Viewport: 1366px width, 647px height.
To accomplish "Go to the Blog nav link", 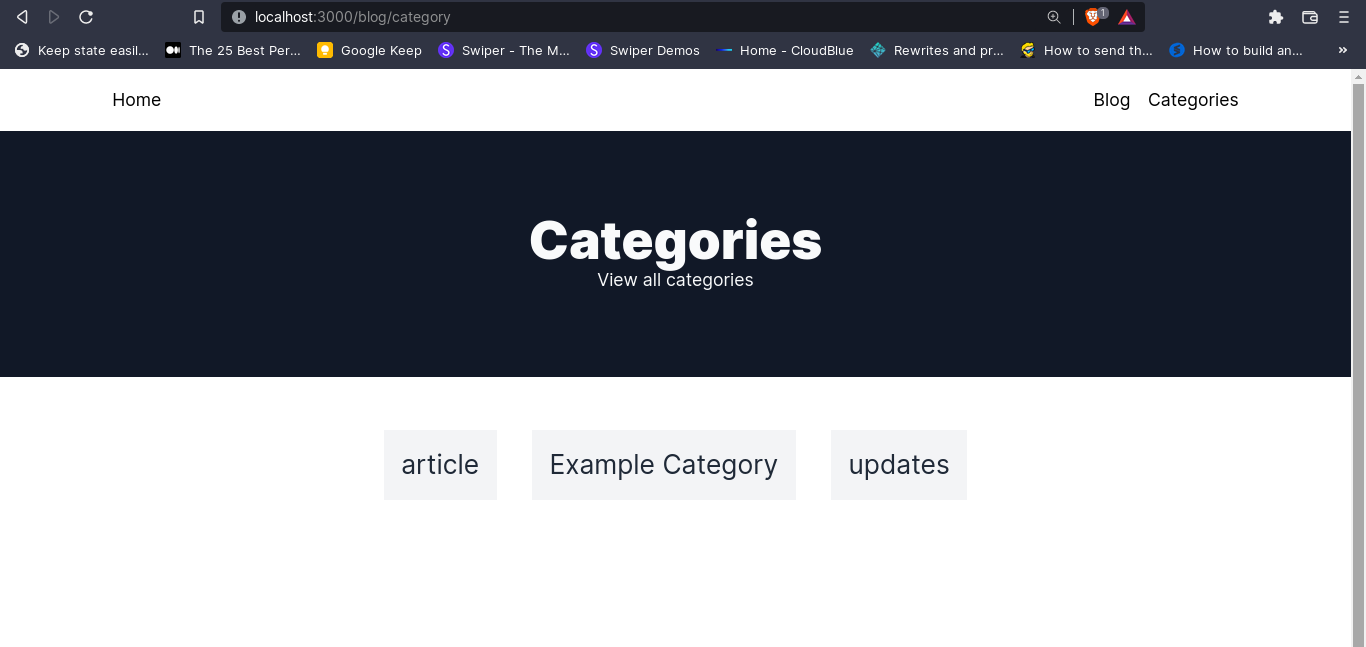I will click(x=1111, y=100).
